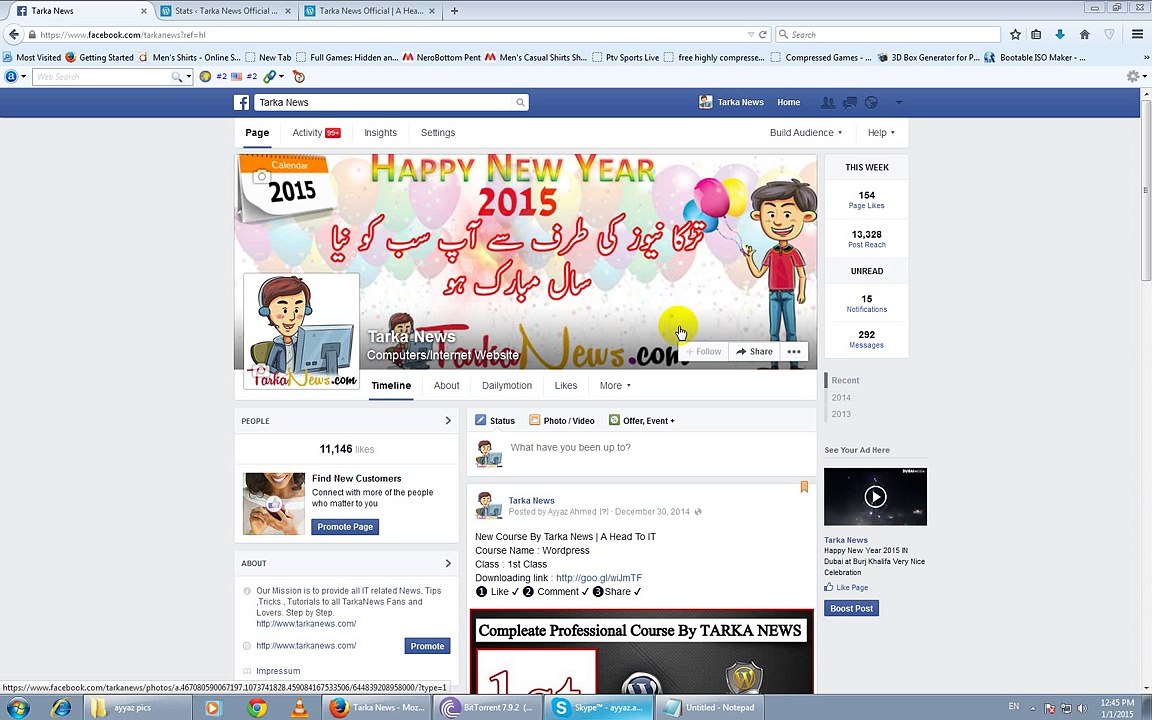Open the URL bar history dropdown
Viewport: 1152px width, 720px height.
click(x=750, y=35)
